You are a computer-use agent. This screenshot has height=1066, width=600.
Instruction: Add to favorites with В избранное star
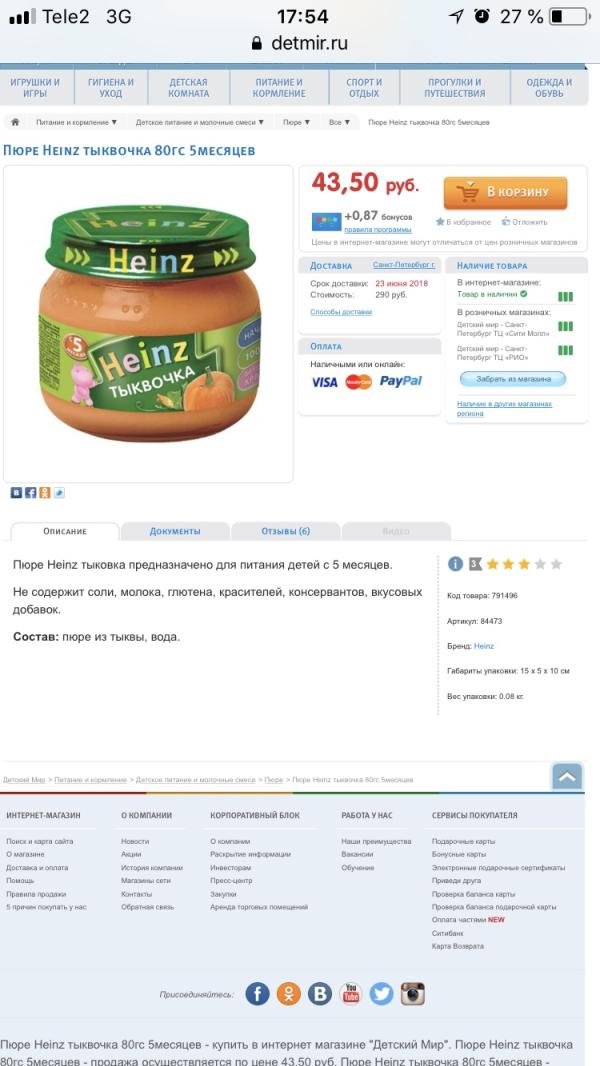click(x=463, y=222)
